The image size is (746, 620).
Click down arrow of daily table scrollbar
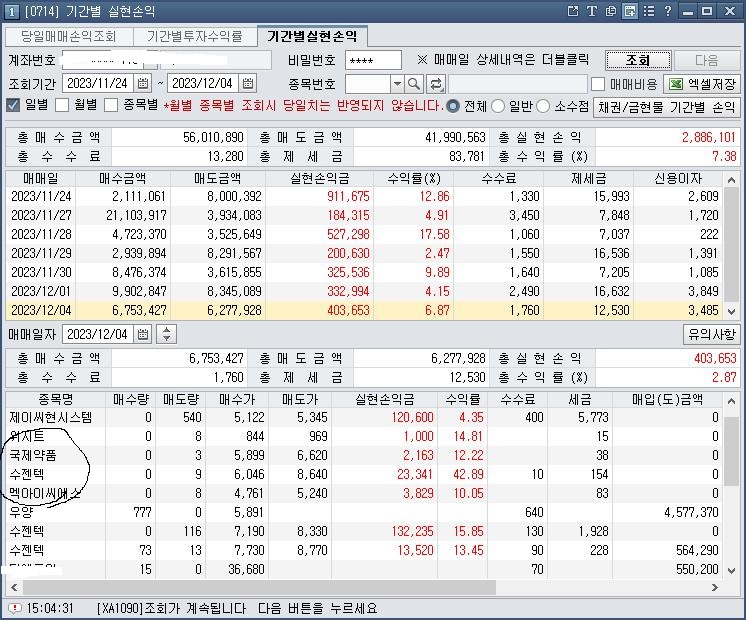(731, 311)
